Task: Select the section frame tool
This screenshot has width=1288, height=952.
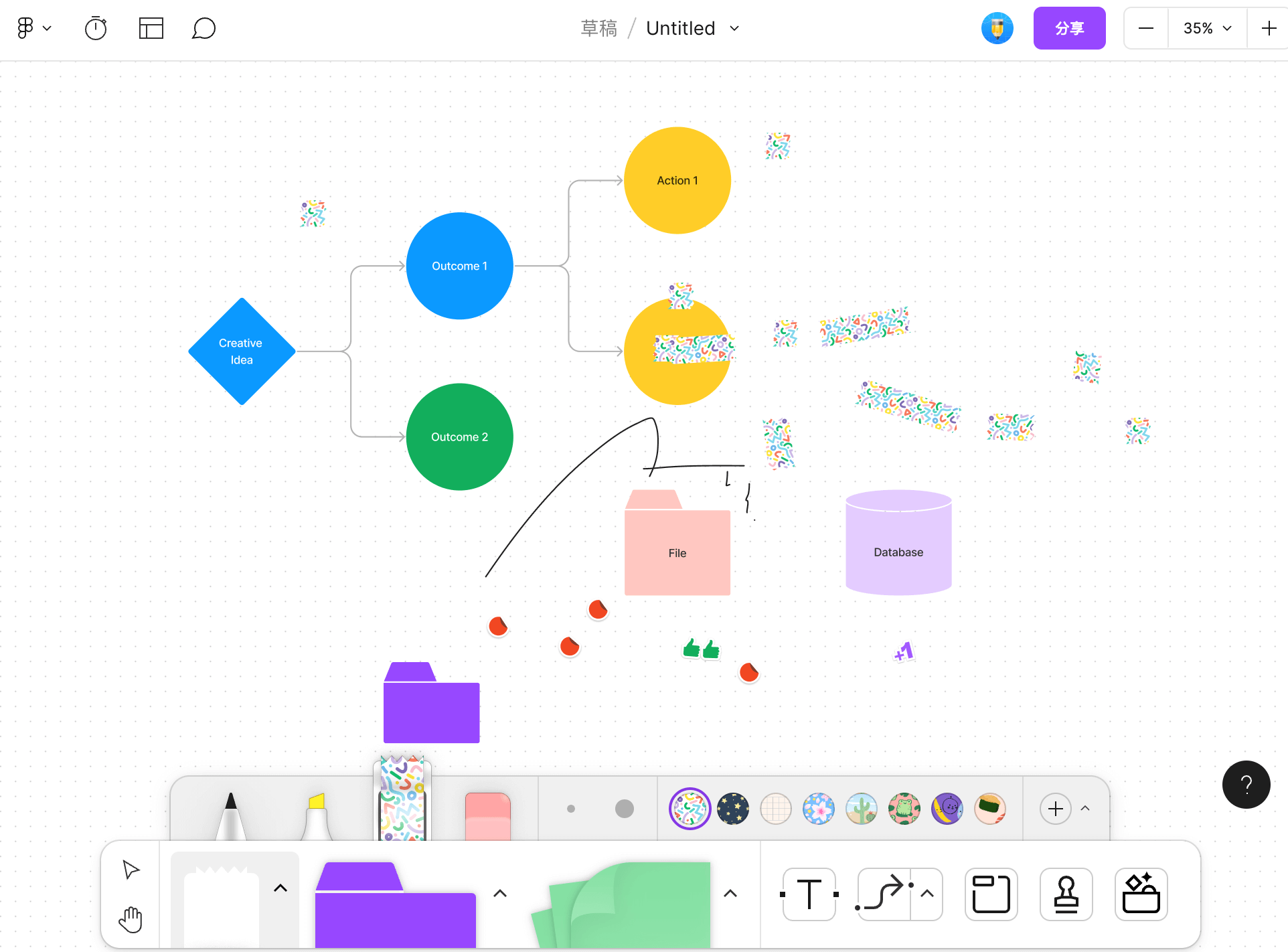Action: (x=991, y=894)
